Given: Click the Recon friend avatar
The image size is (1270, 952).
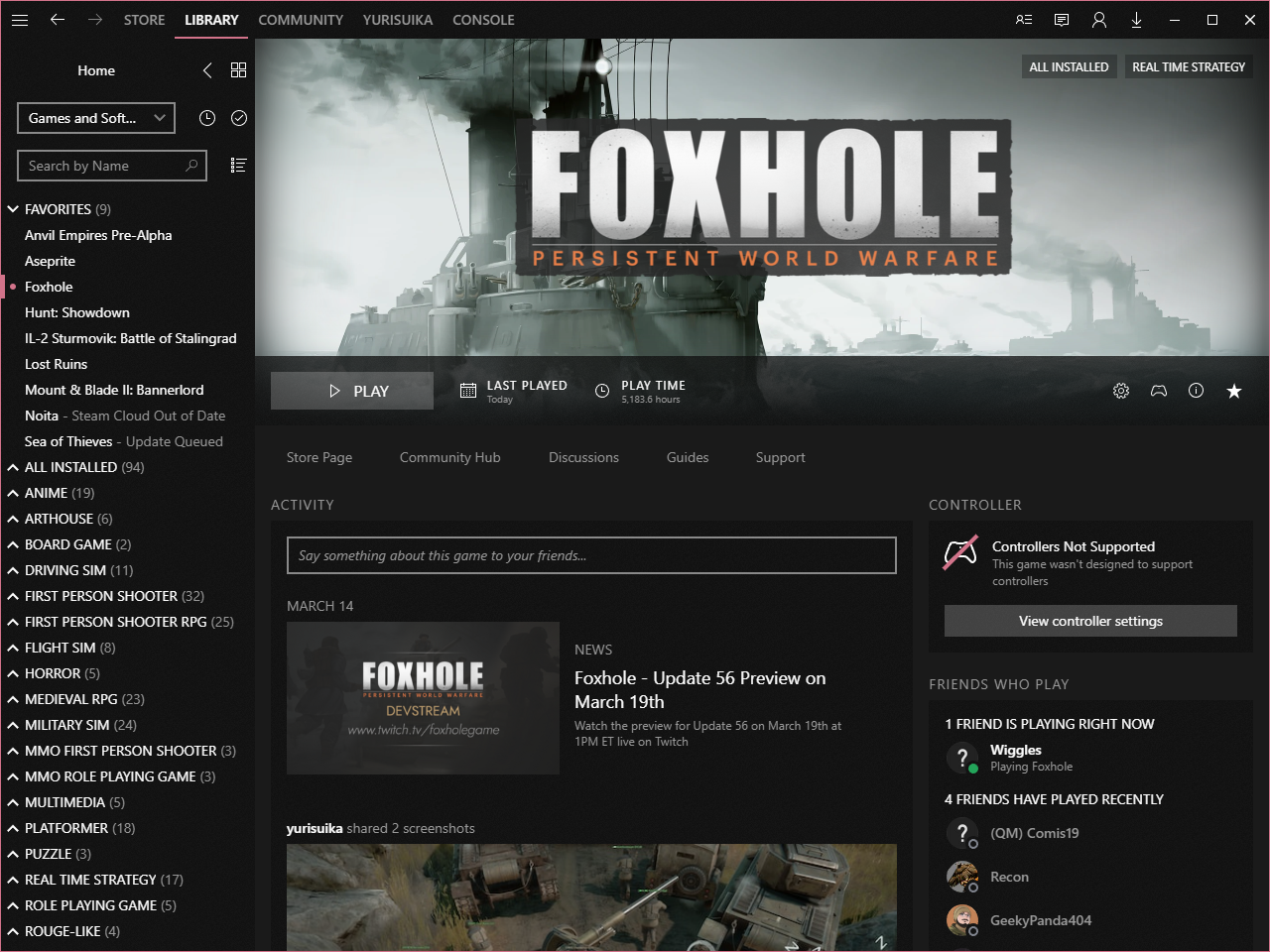Looking at the screenshot, I should (962, 877).
